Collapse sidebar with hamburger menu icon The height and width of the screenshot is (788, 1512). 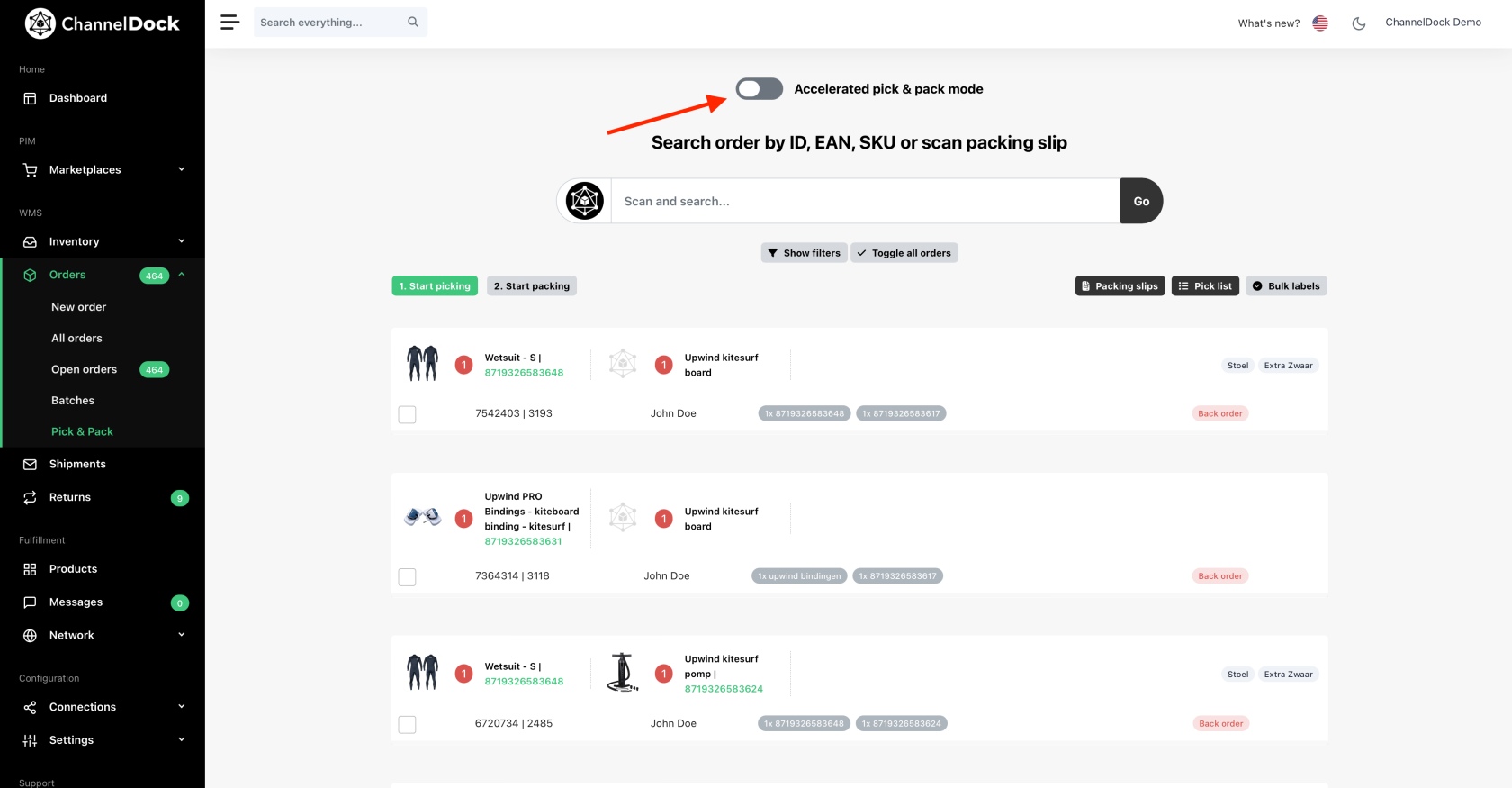click(230, 23)
